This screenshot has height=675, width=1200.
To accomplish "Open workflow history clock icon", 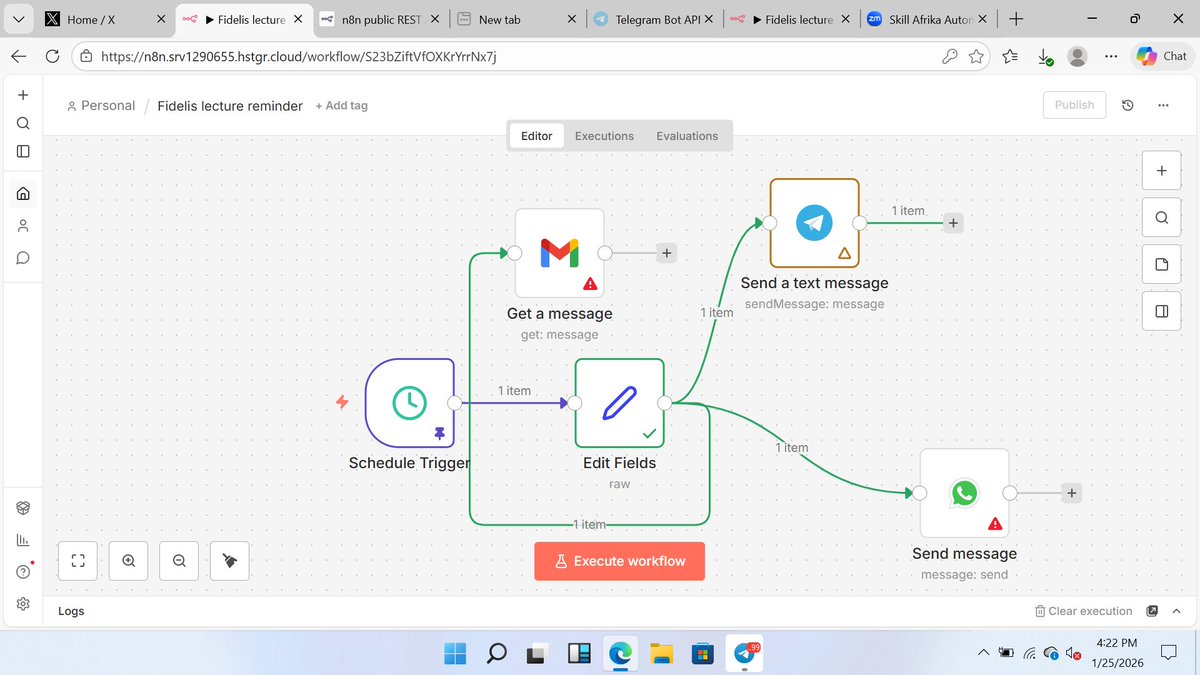I will (x=1128, y=105).
